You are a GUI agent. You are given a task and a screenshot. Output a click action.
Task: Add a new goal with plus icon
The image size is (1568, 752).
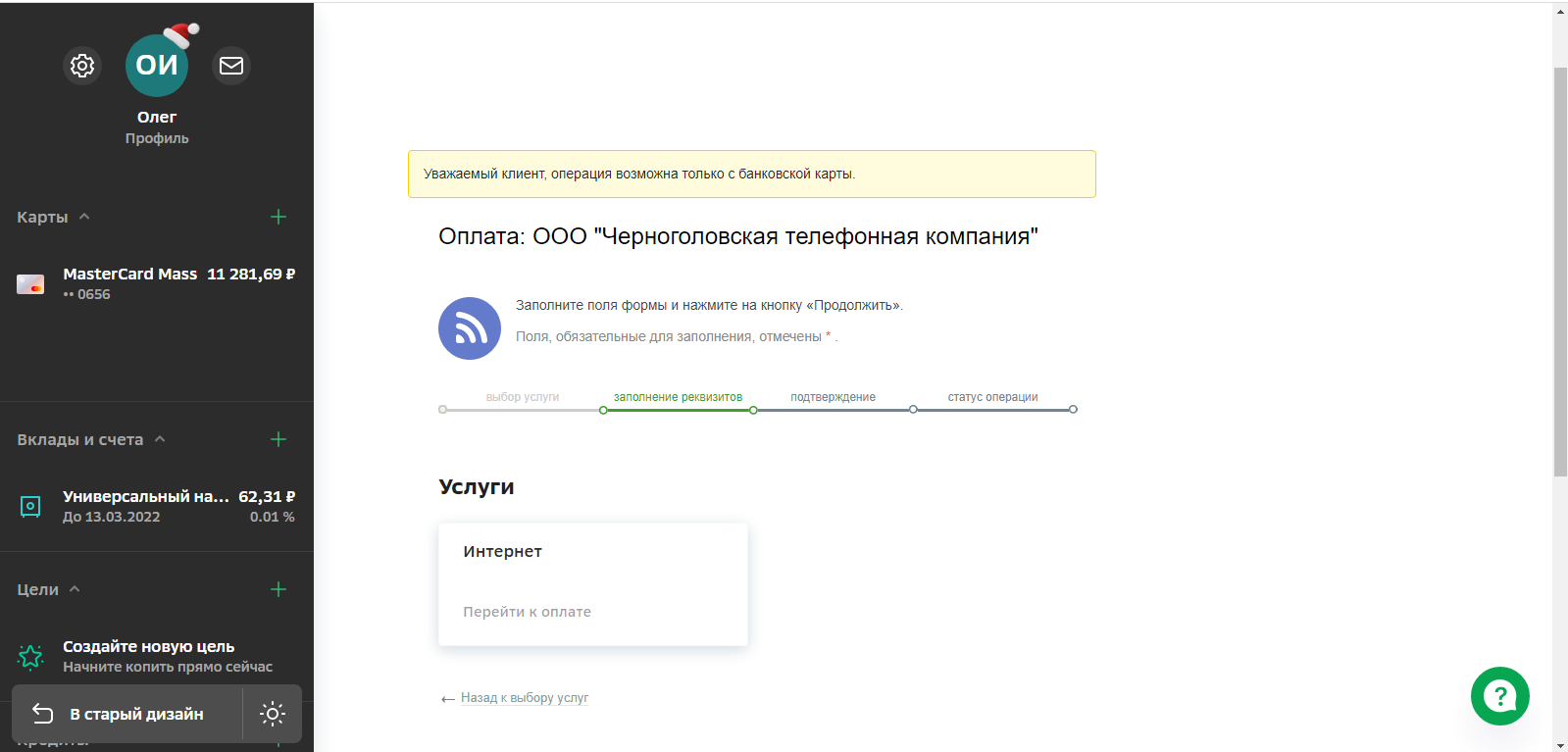(x=278, y=589)
